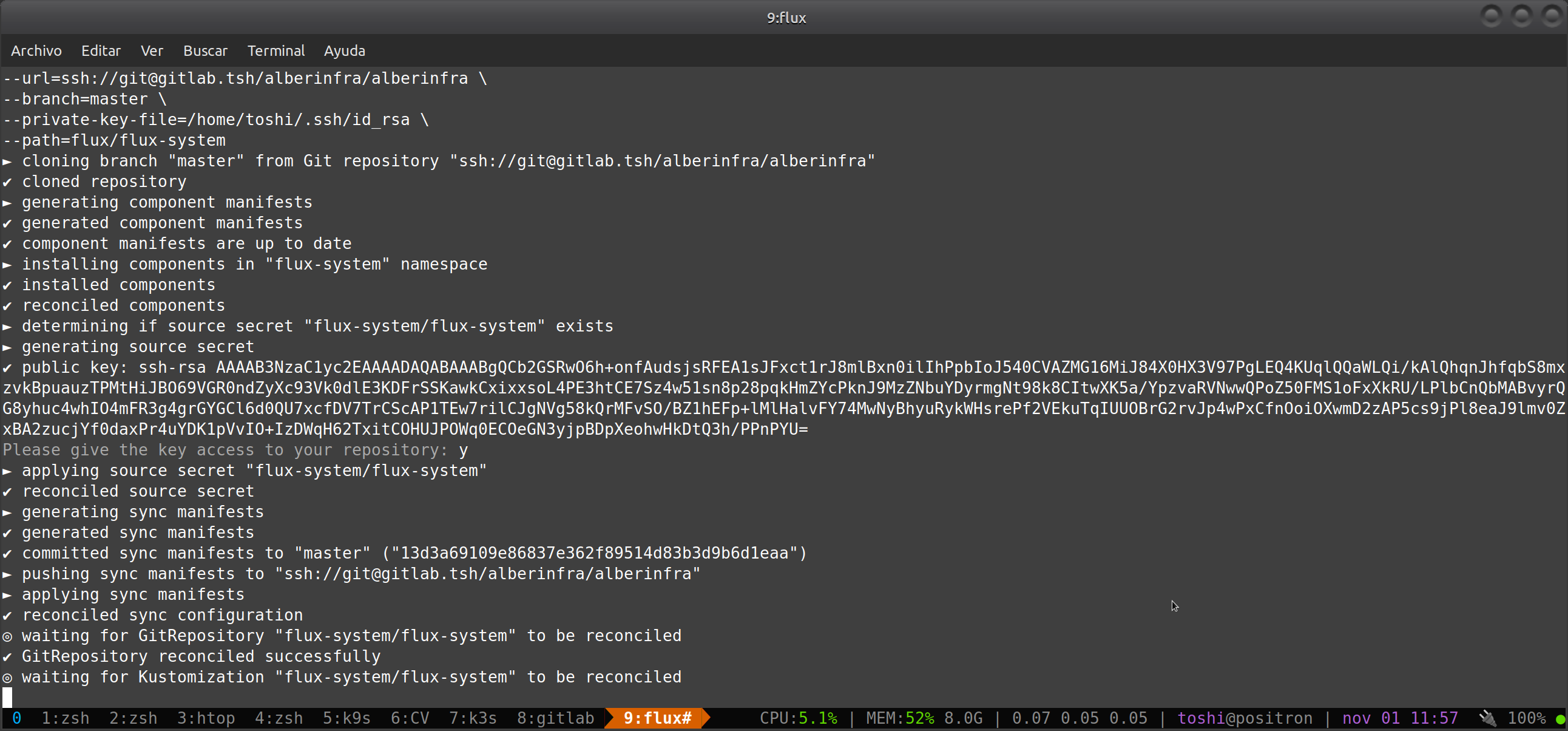The image size is (1568, 731).
Task: Open the Archivo menu
Action: [36, 50]
